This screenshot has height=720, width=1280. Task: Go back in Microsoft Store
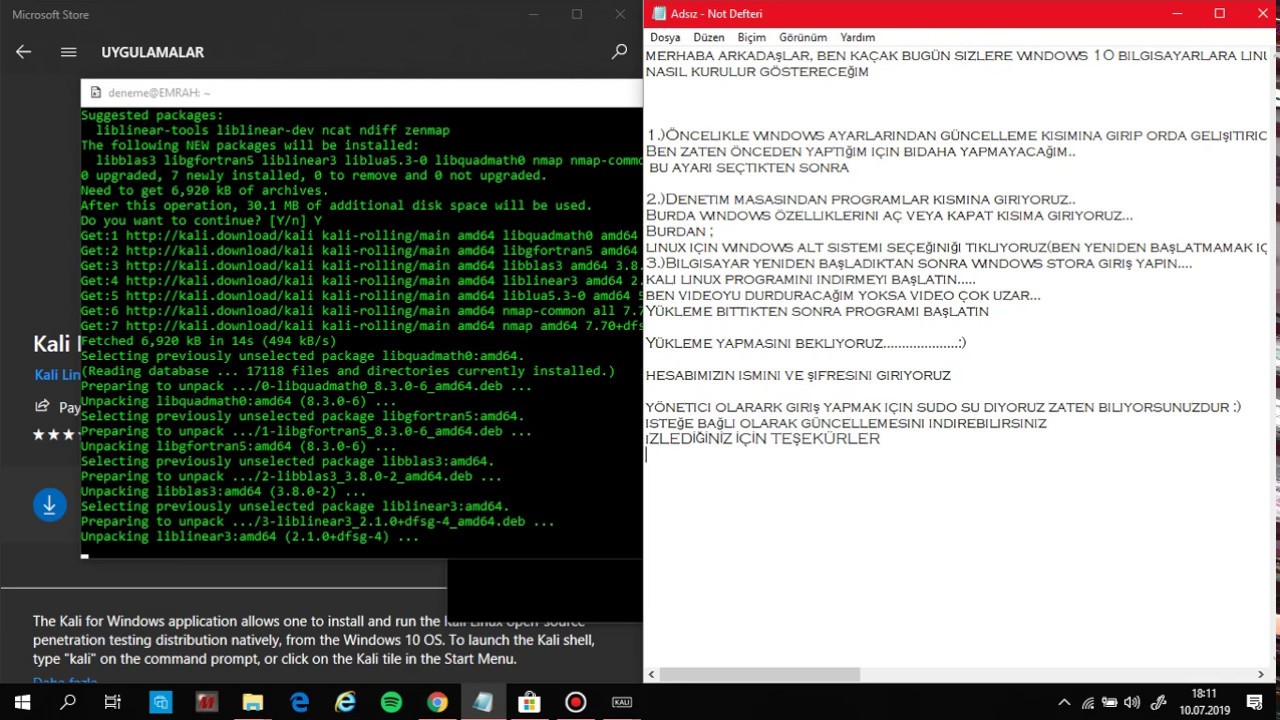pos(23,52)
